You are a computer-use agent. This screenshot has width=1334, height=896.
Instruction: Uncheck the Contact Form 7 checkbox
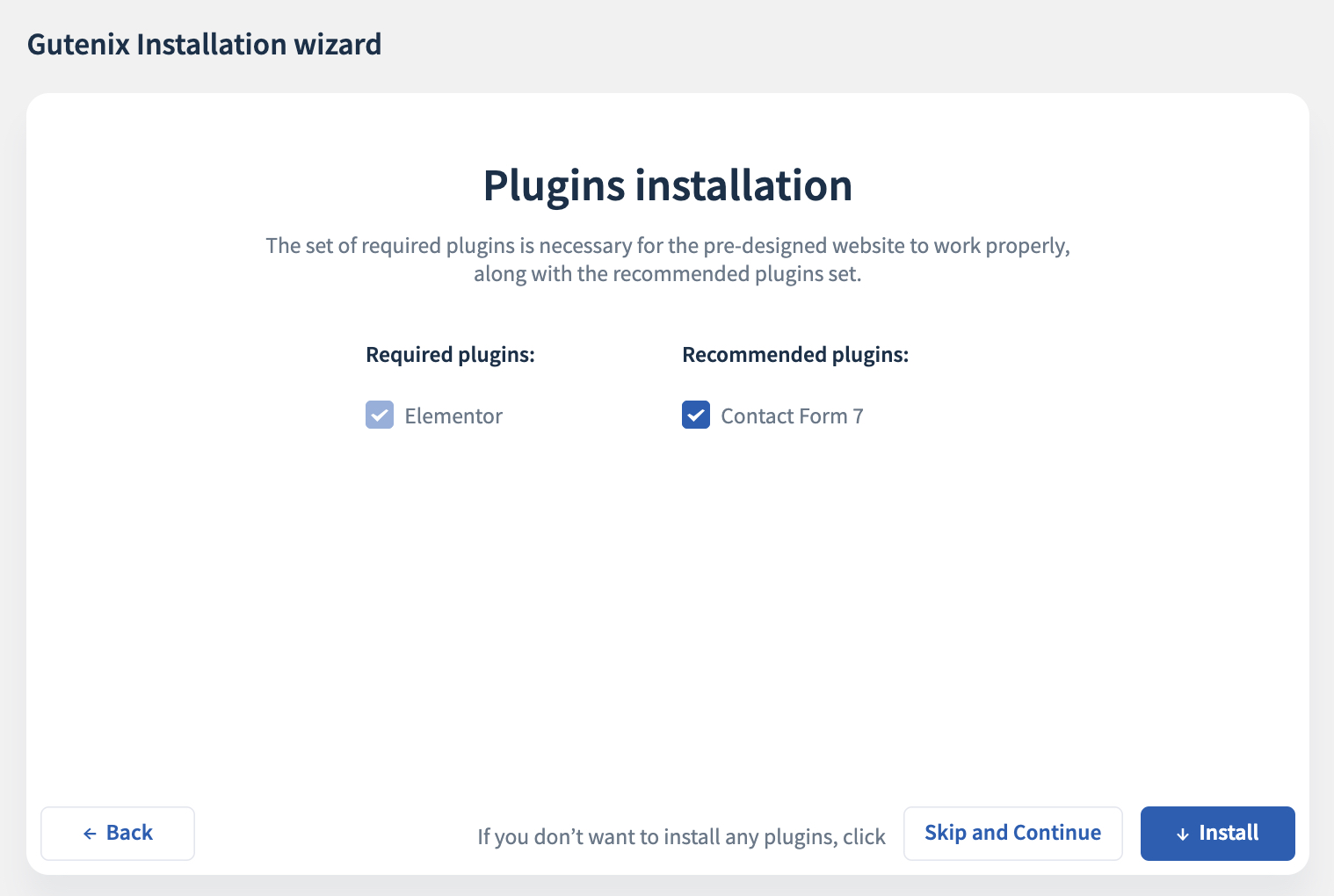[696, 415]
